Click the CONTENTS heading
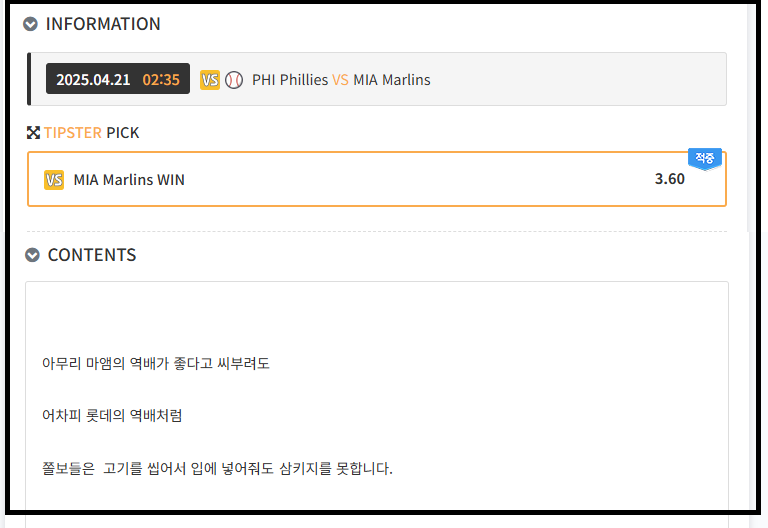Viewport: 768px width, 528px height. click(x=92, y=255)
